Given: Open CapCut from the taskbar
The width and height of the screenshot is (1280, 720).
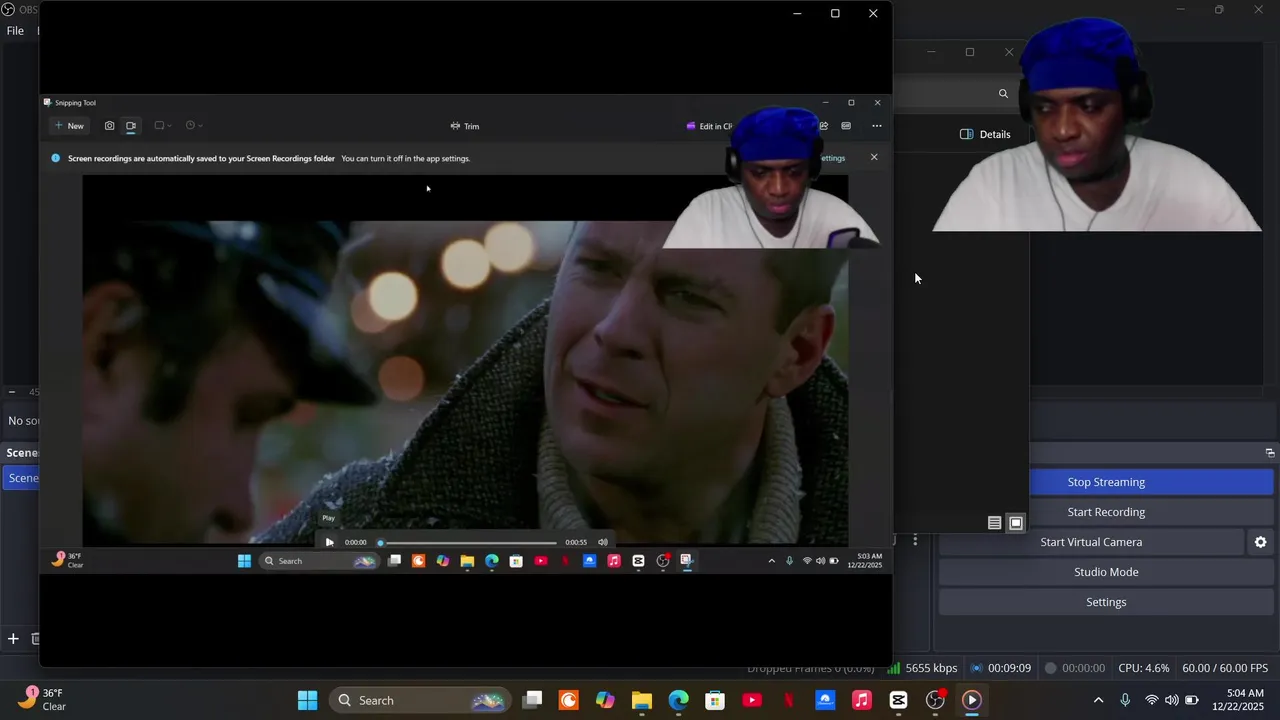Looking at the screenshot, I should click(x=898, y=700).
